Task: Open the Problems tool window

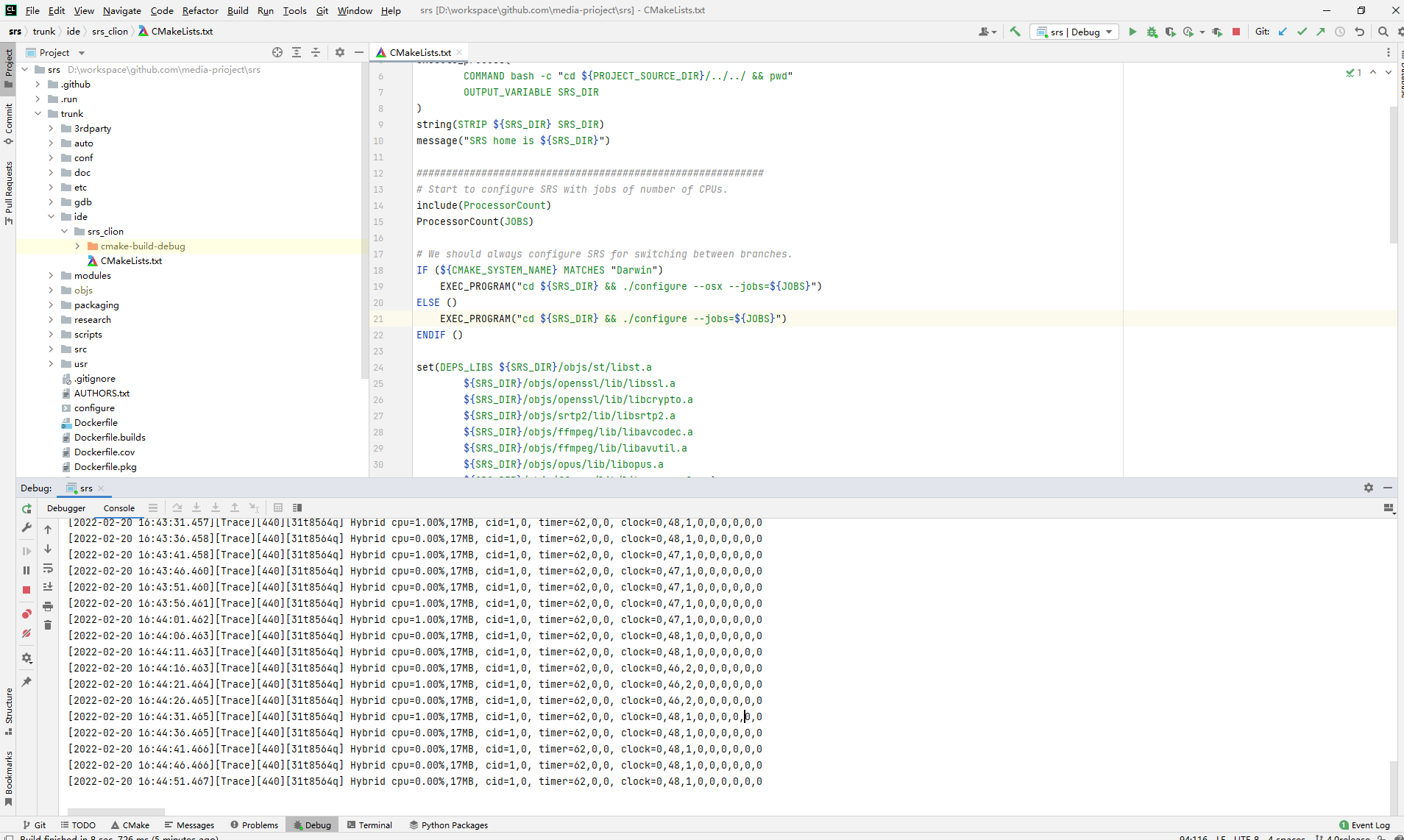Action: click(x=254, y=825)
